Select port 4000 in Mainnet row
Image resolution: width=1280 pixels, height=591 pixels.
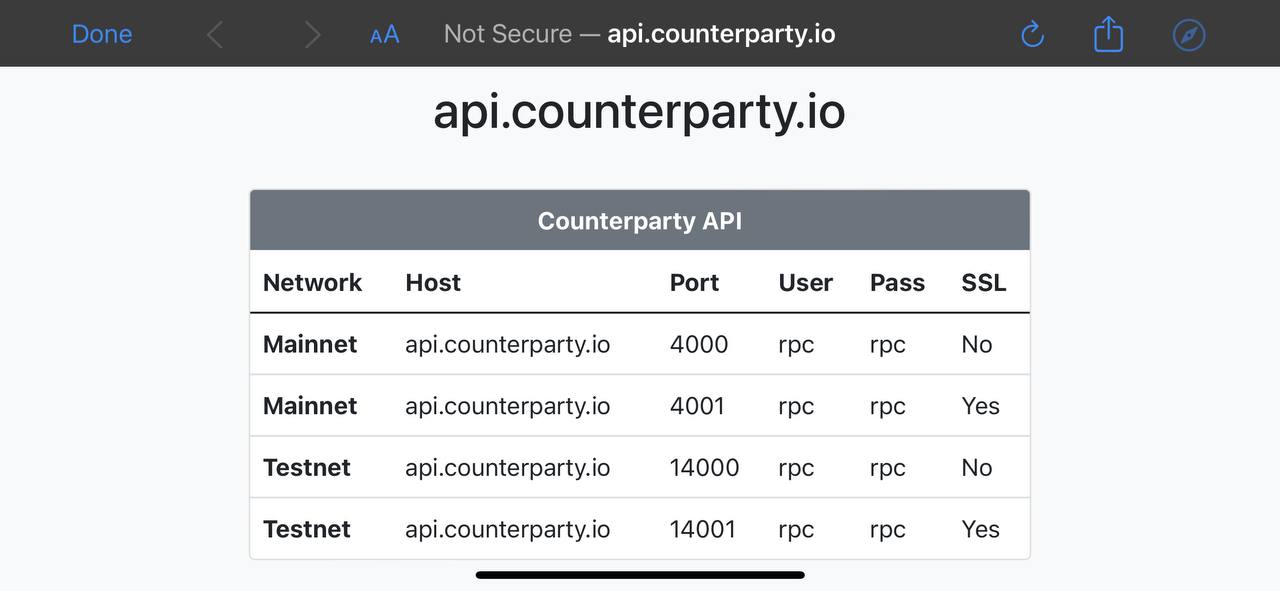699,344
